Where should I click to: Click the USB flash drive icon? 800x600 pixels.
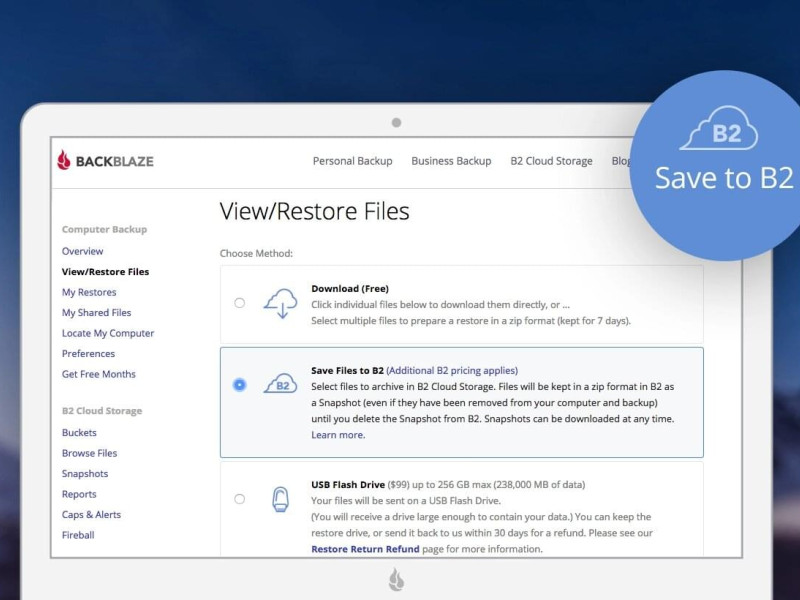(x=280, y=498)
